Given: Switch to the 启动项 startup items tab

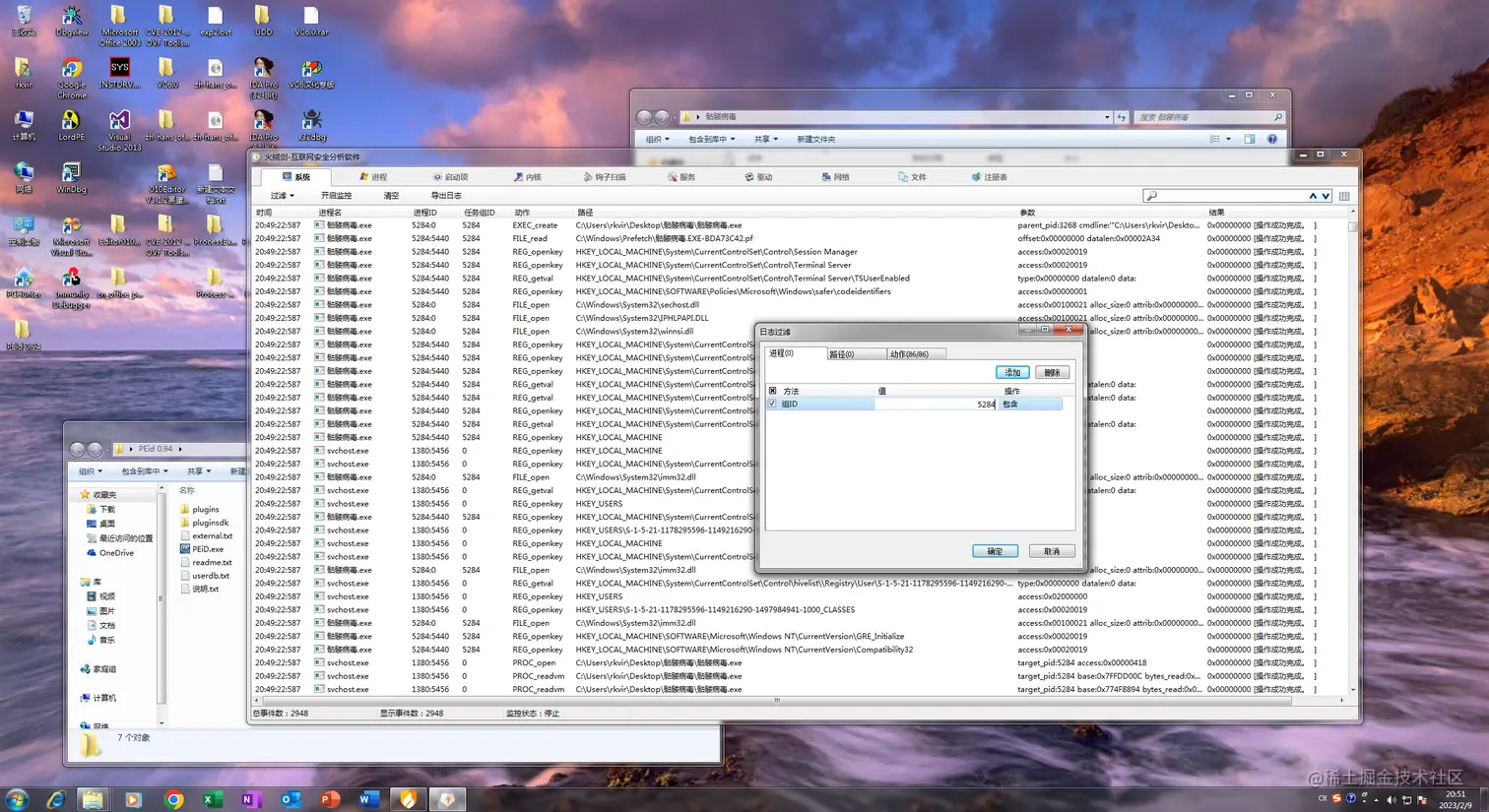Looking at the screenshot, I should 450,177.
